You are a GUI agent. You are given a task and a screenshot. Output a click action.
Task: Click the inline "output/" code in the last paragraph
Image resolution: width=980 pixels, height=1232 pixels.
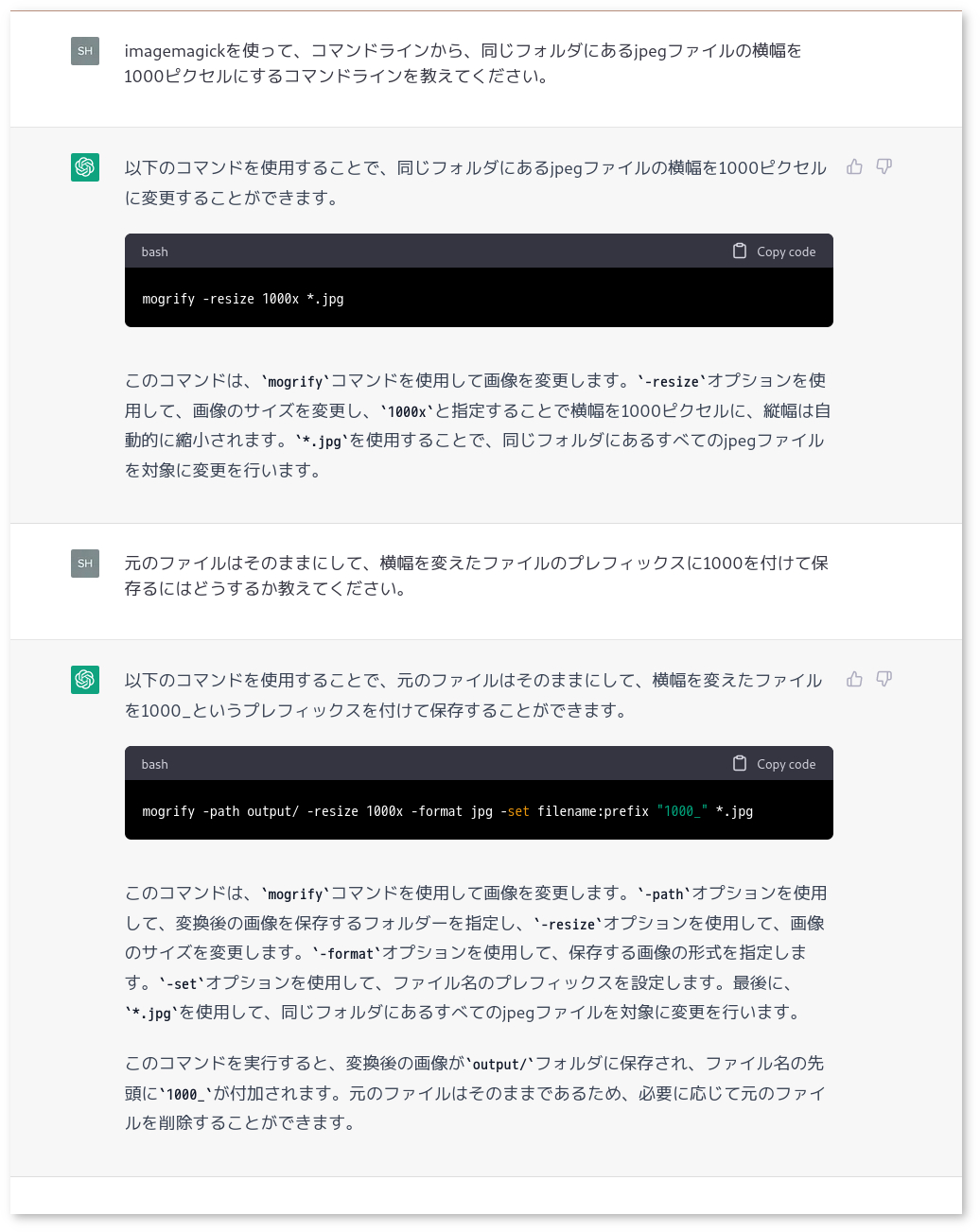(500, 1065)
